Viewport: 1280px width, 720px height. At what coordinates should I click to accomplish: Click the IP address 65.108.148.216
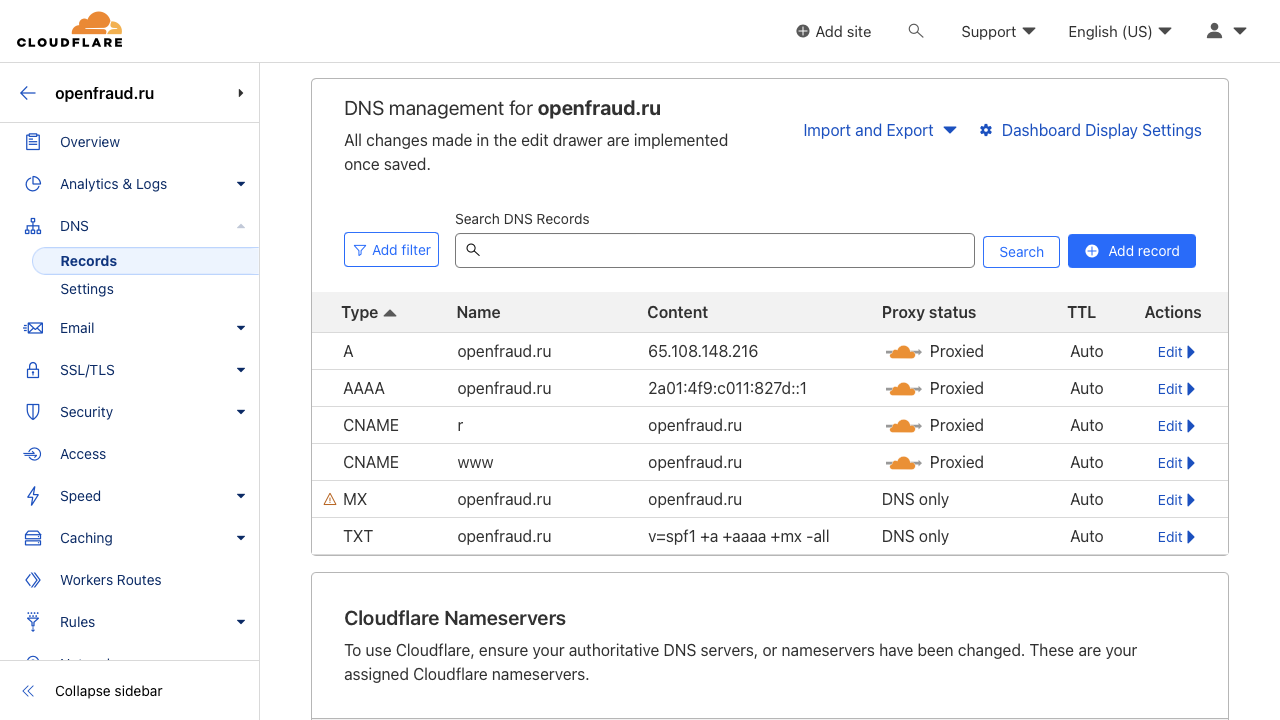[x=703, y=351]
